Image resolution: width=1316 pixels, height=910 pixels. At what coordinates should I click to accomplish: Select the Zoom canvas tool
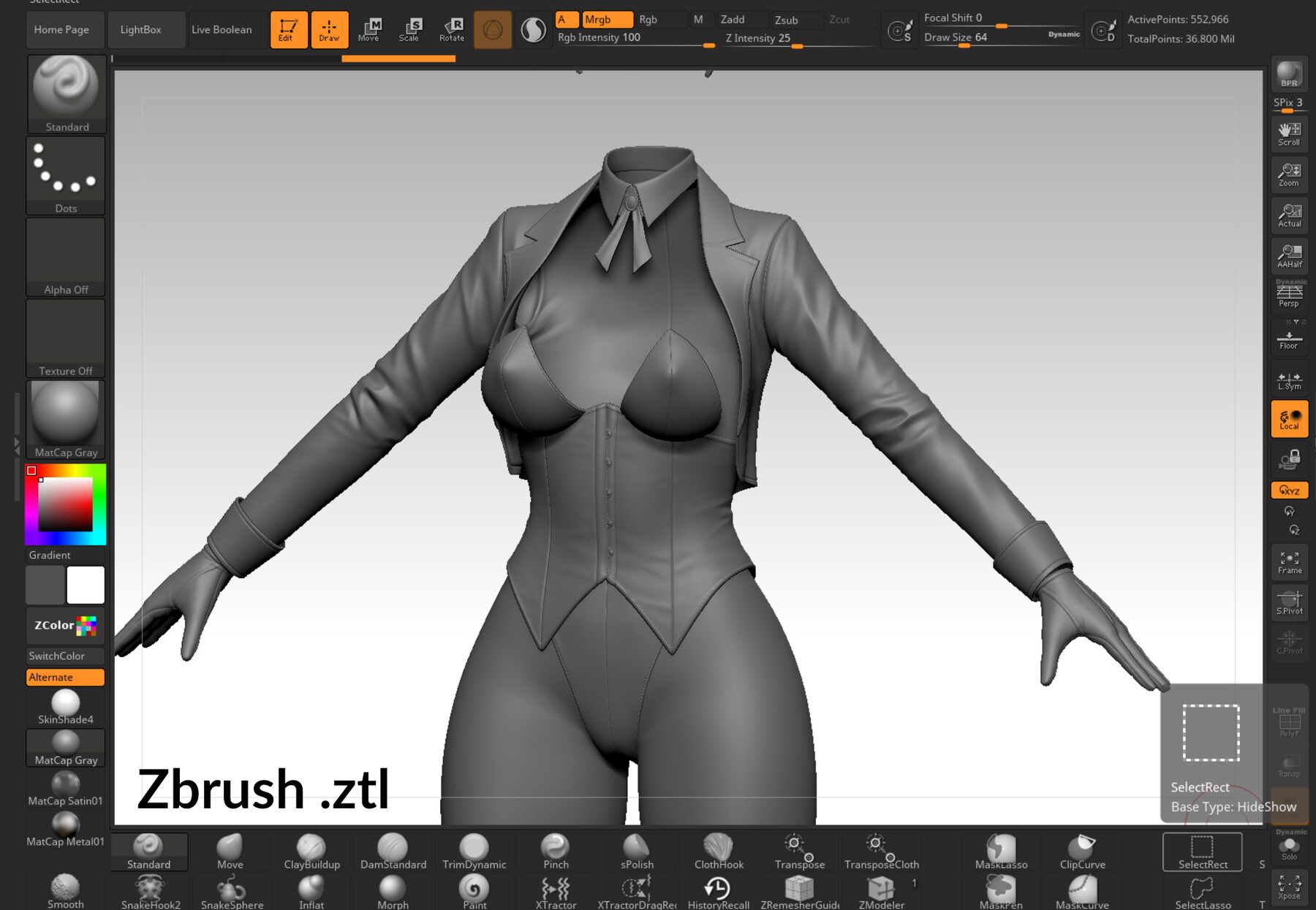(1289, 175)
